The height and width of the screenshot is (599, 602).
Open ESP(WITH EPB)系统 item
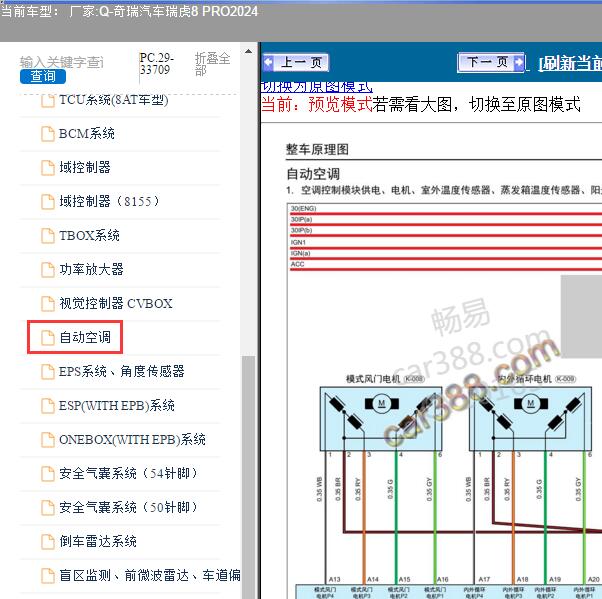(117, 406)
